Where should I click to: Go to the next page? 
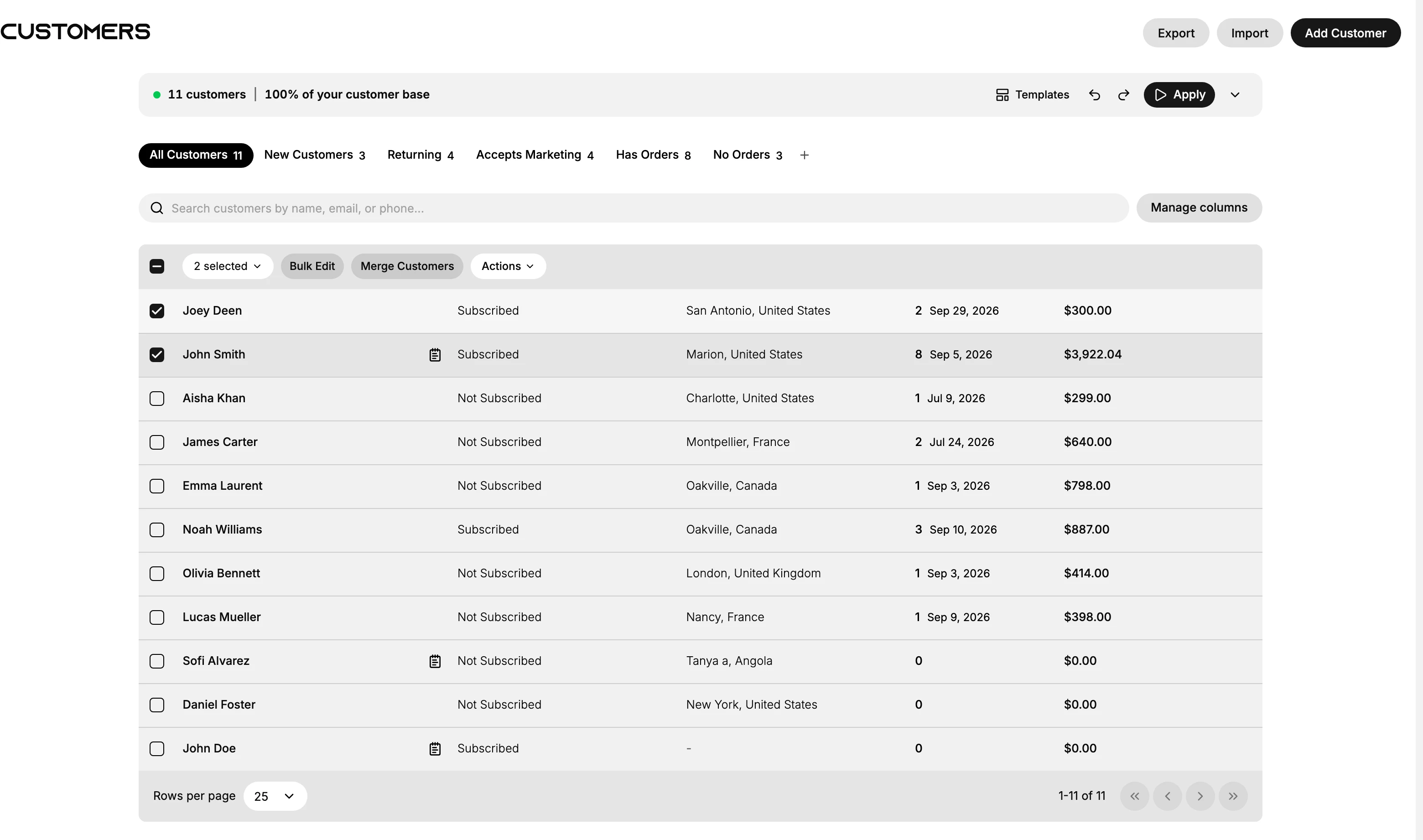tap(1200, 796)
